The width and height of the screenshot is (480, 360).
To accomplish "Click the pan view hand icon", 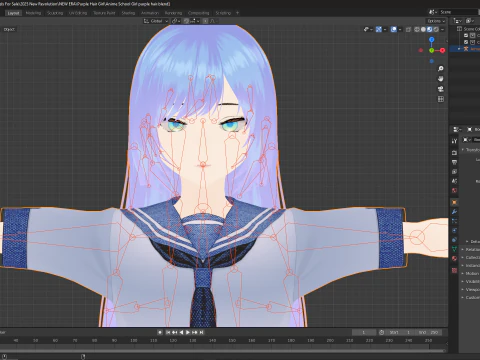I will (441, 79).
